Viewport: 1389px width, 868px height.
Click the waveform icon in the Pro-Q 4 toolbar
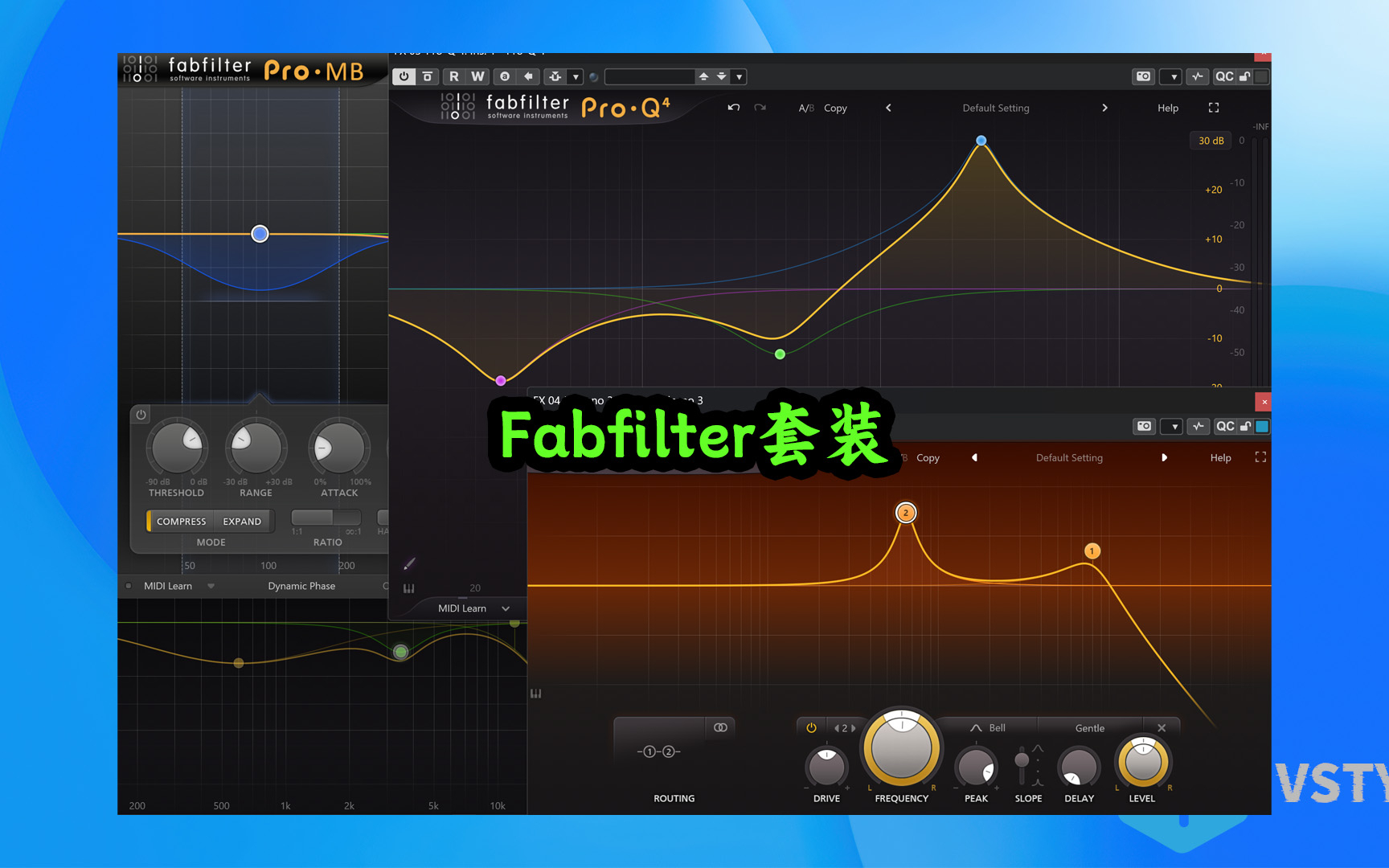[1198, 76]
